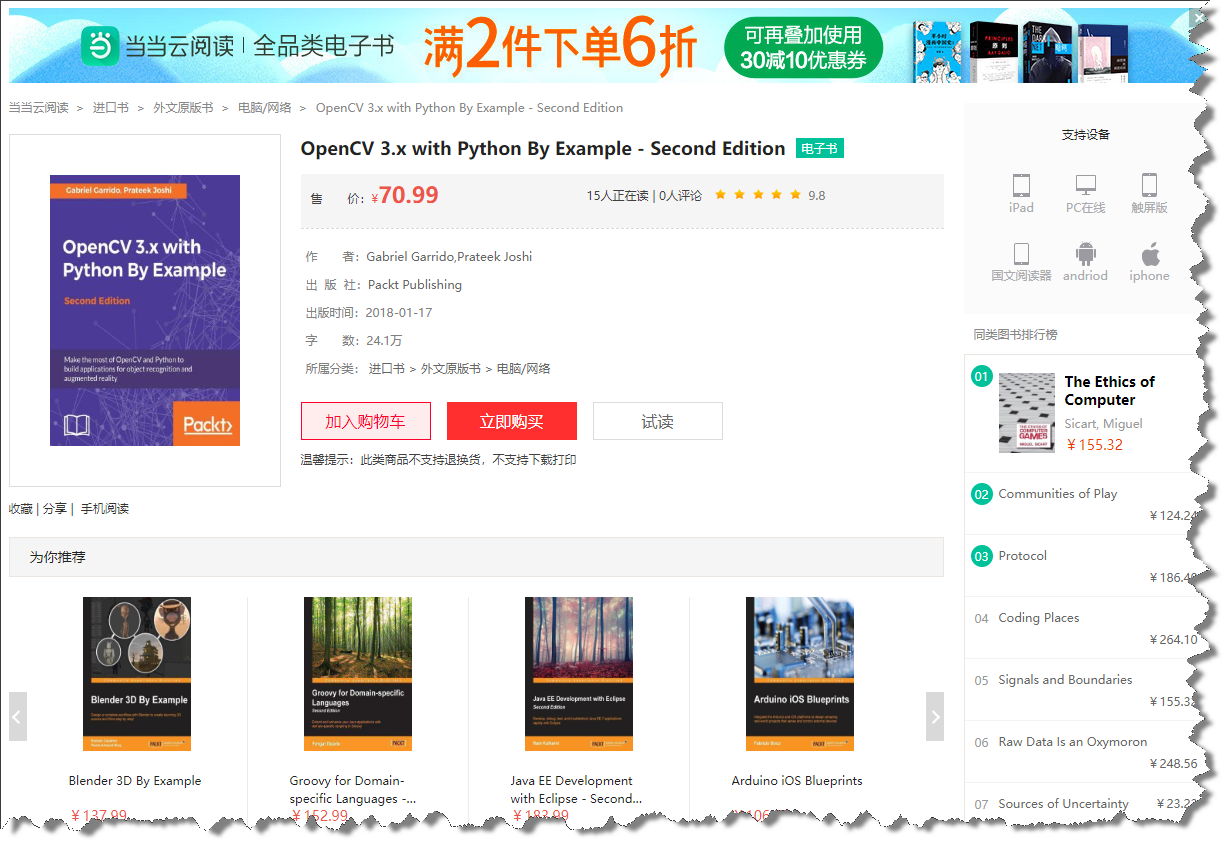The height and width of the screenshot is (841, 1223).
Task: Click the 触屏版 phone icon
Action: pyautogui.click(x=1149, y=185)
